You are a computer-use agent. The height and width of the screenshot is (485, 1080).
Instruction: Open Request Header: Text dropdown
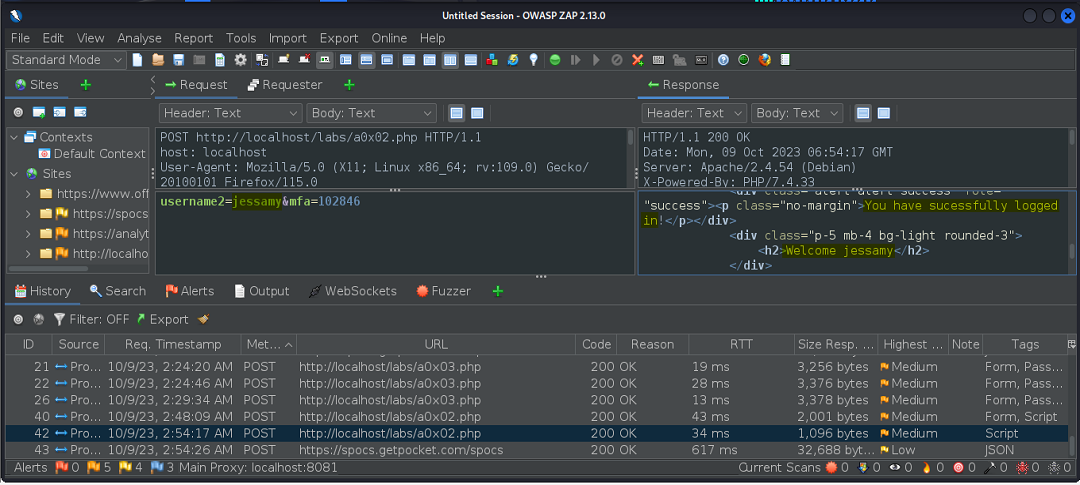[230, 113]
